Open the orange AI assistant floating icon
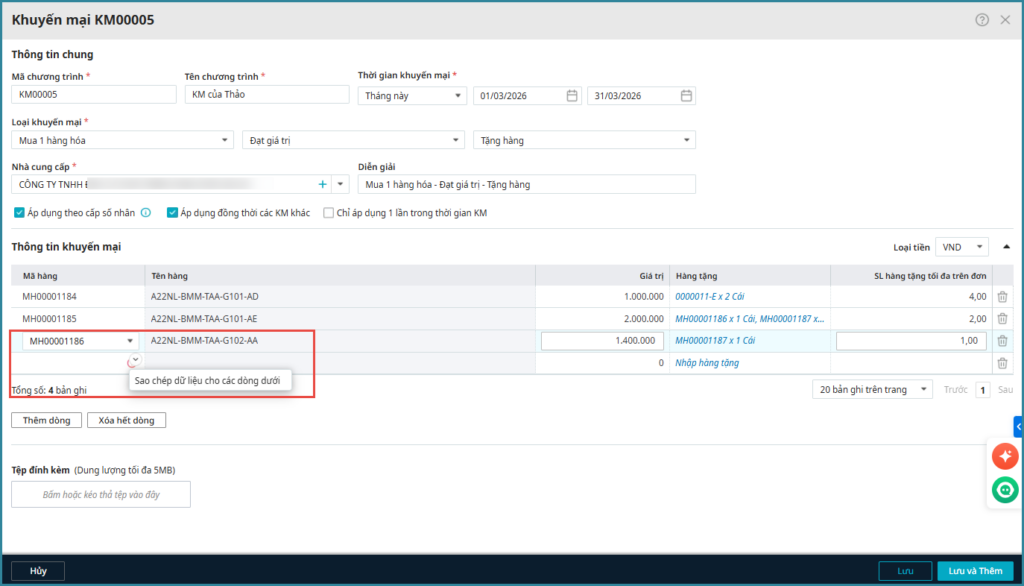 1004,456
